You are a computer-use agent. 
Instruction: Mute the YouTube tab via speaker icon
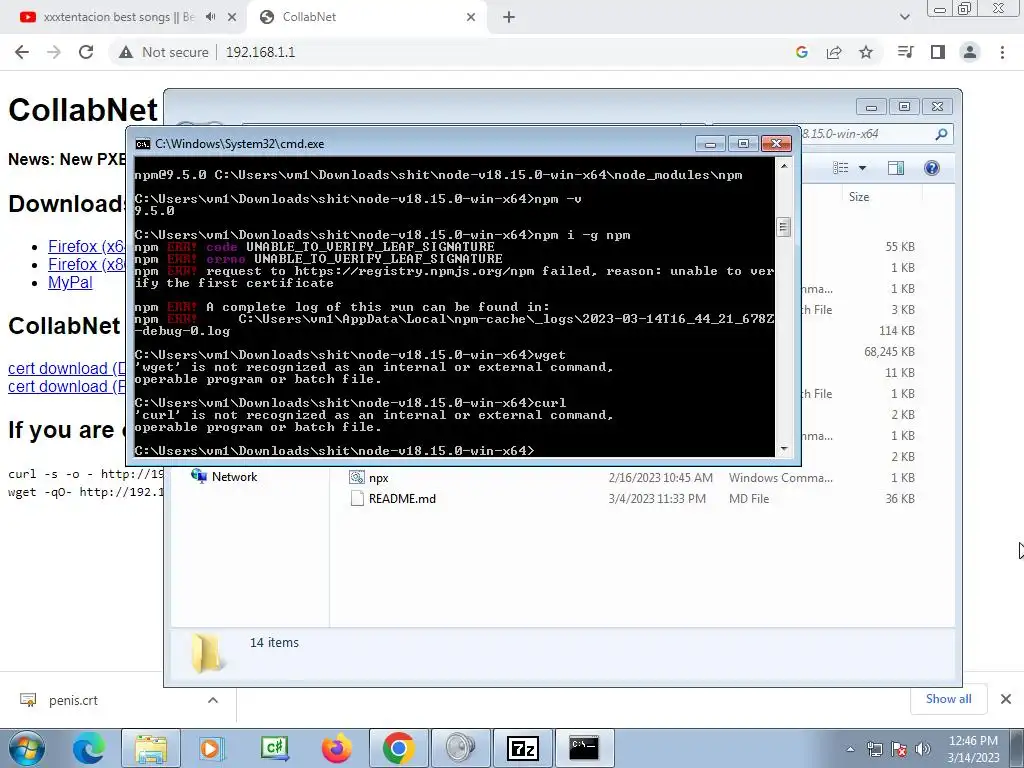click(210, 17)
